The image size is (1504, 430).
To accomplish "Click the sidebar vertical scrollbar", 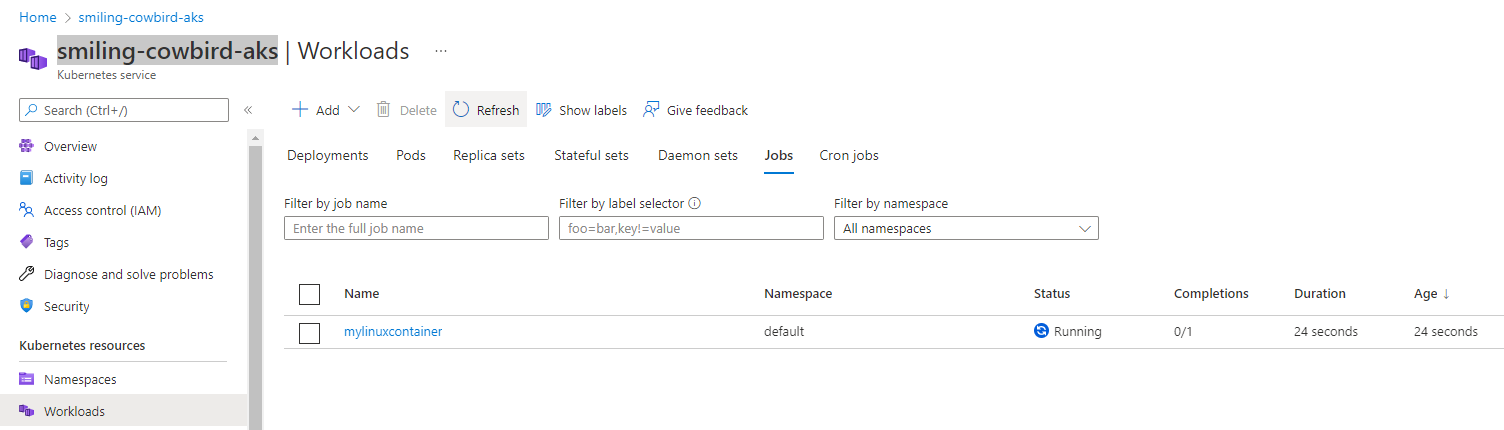I will tap(255, 280).
